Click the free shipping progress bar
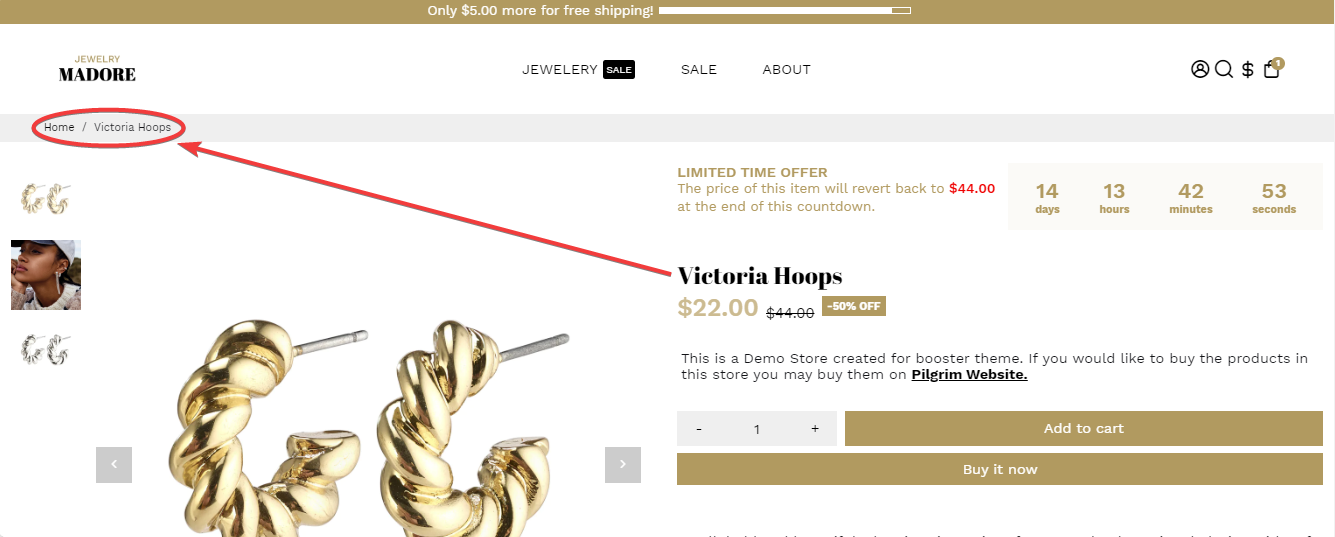1335x537 pixels. pyautogui.click(x=785, y=10)
